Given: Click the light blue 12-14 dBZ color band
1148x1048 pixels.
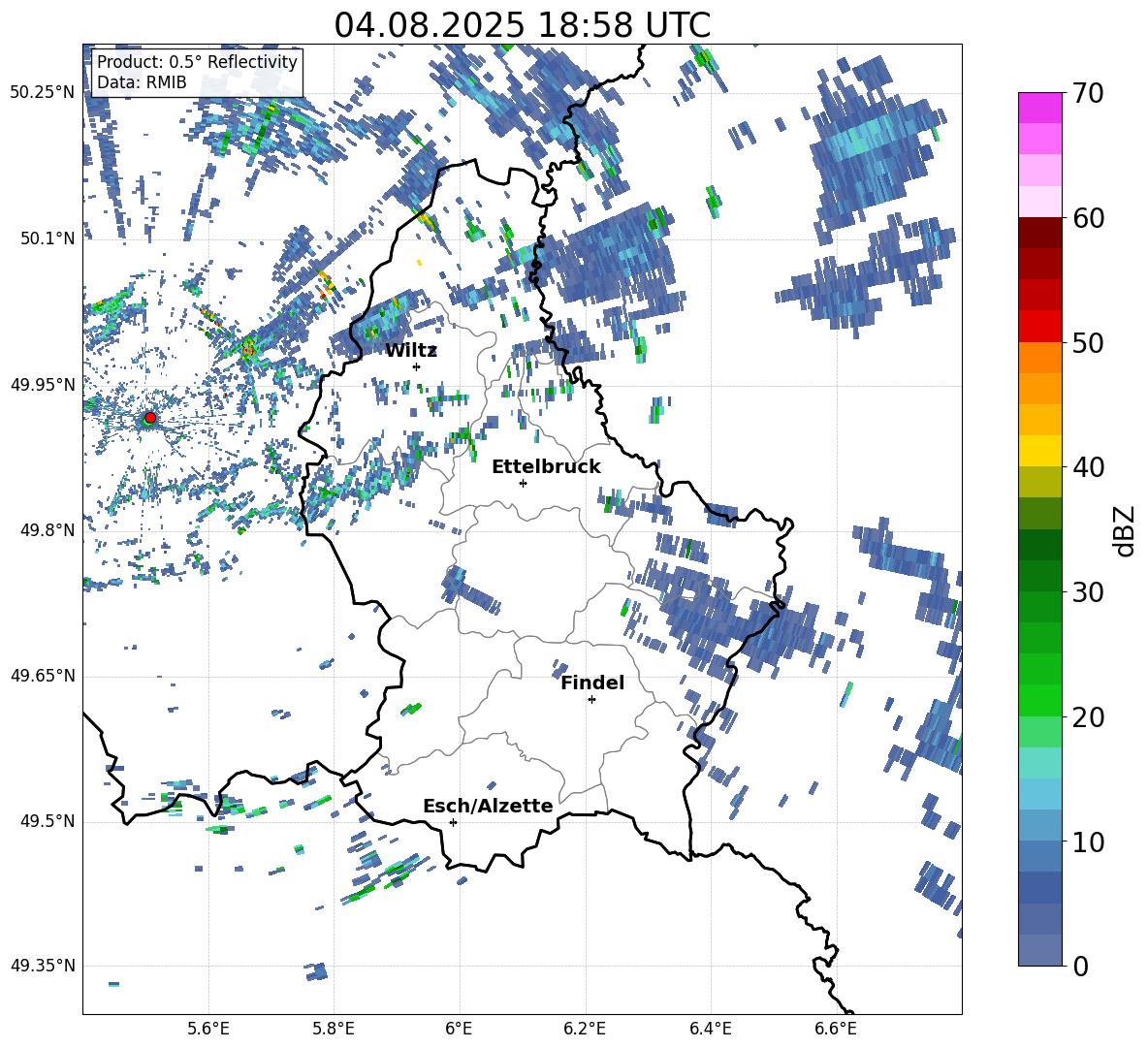Looking at the screenshot, I should 1039,794.
